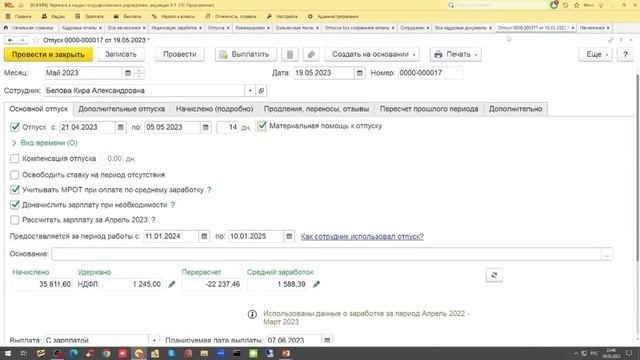The width and height of the screenshot is (640, 360).
Task: Open history icon in title bar
Action: (x=565, y=5)
